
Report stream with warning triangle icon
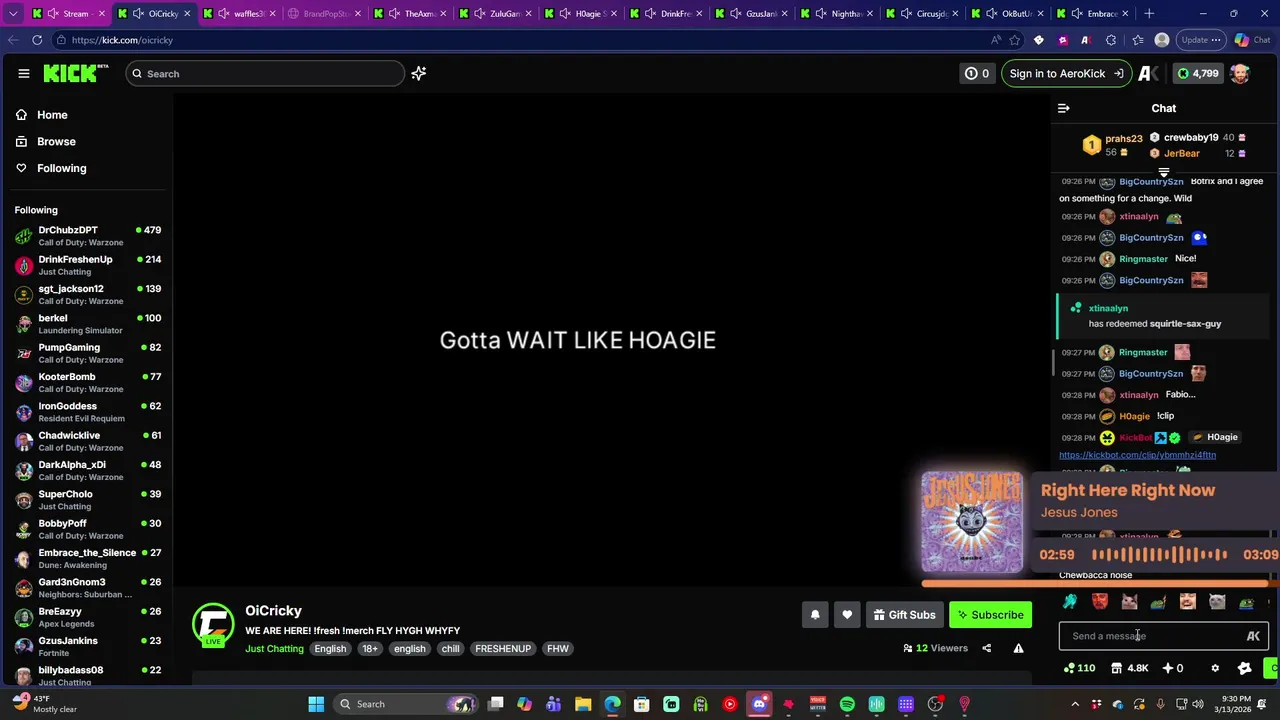[1018, 648]
